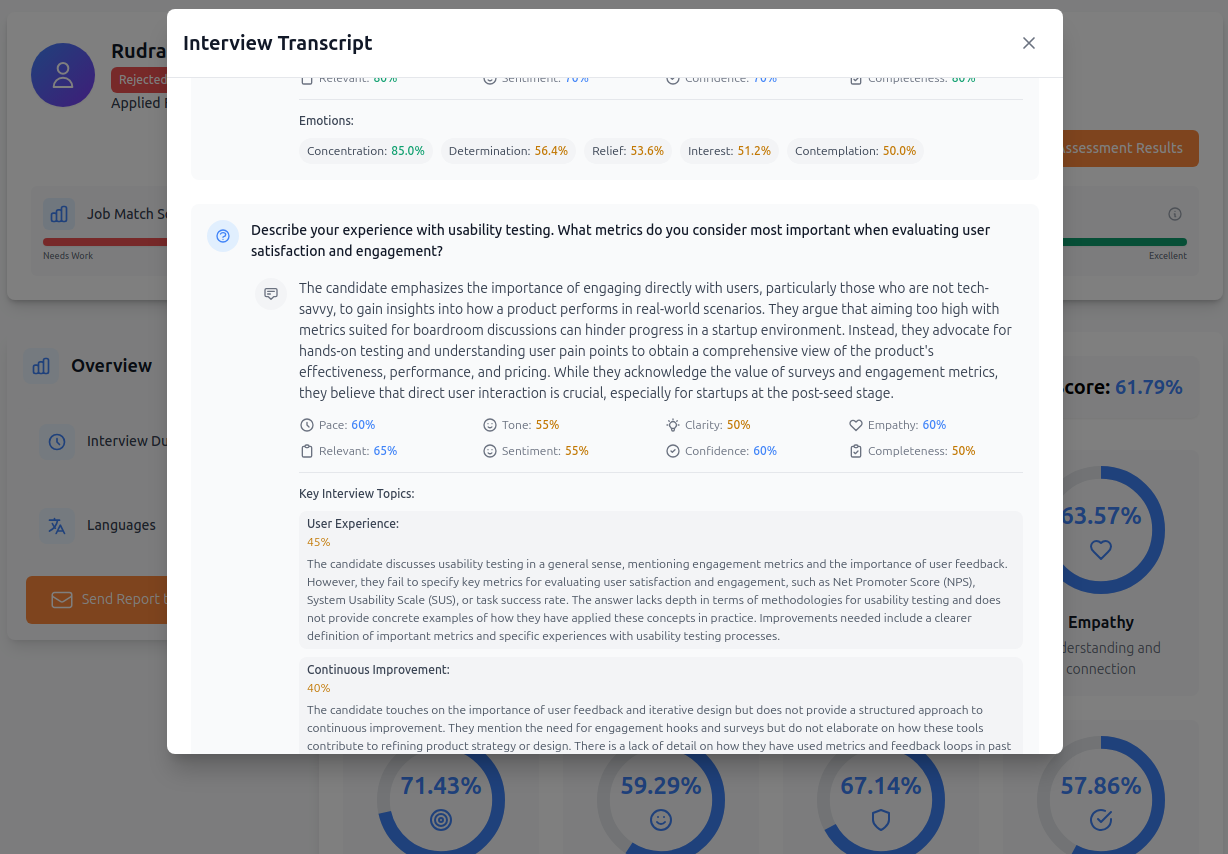Select the Languages translate icon in sidebar
This screenshot has height=854, width=1228.
click(x=57, y=525)
